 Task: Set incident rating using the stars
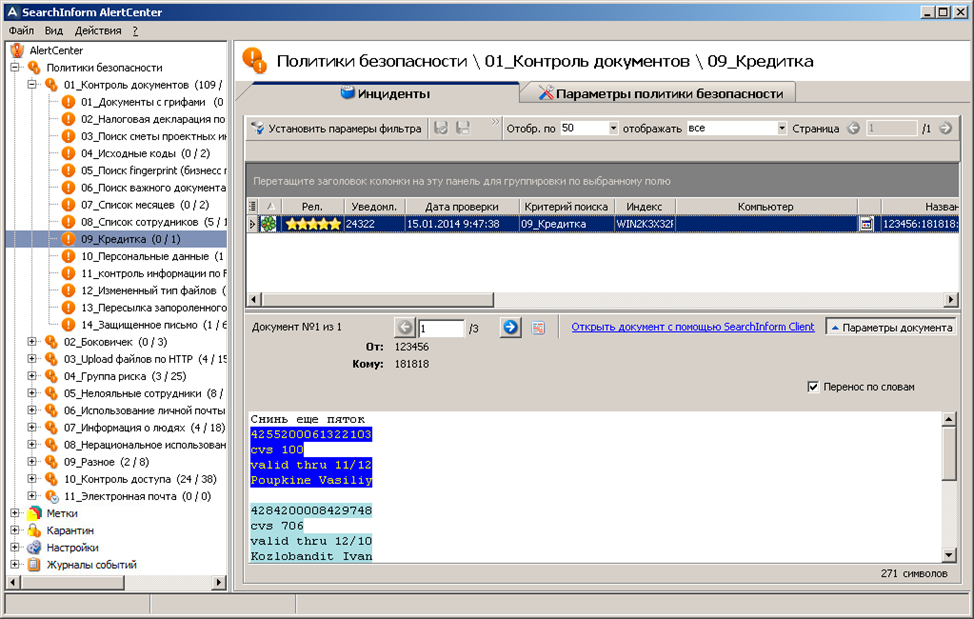pos(314,224)
